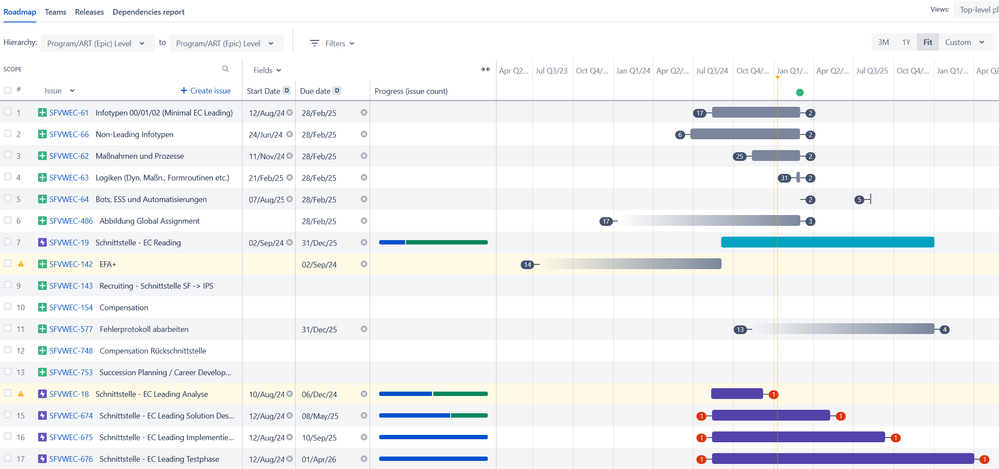Image resolution: width=999 pixels, height=469 pixels.
Task: Click the purple icon of SFVWEC-674
Action: click(x=42, y=415)
